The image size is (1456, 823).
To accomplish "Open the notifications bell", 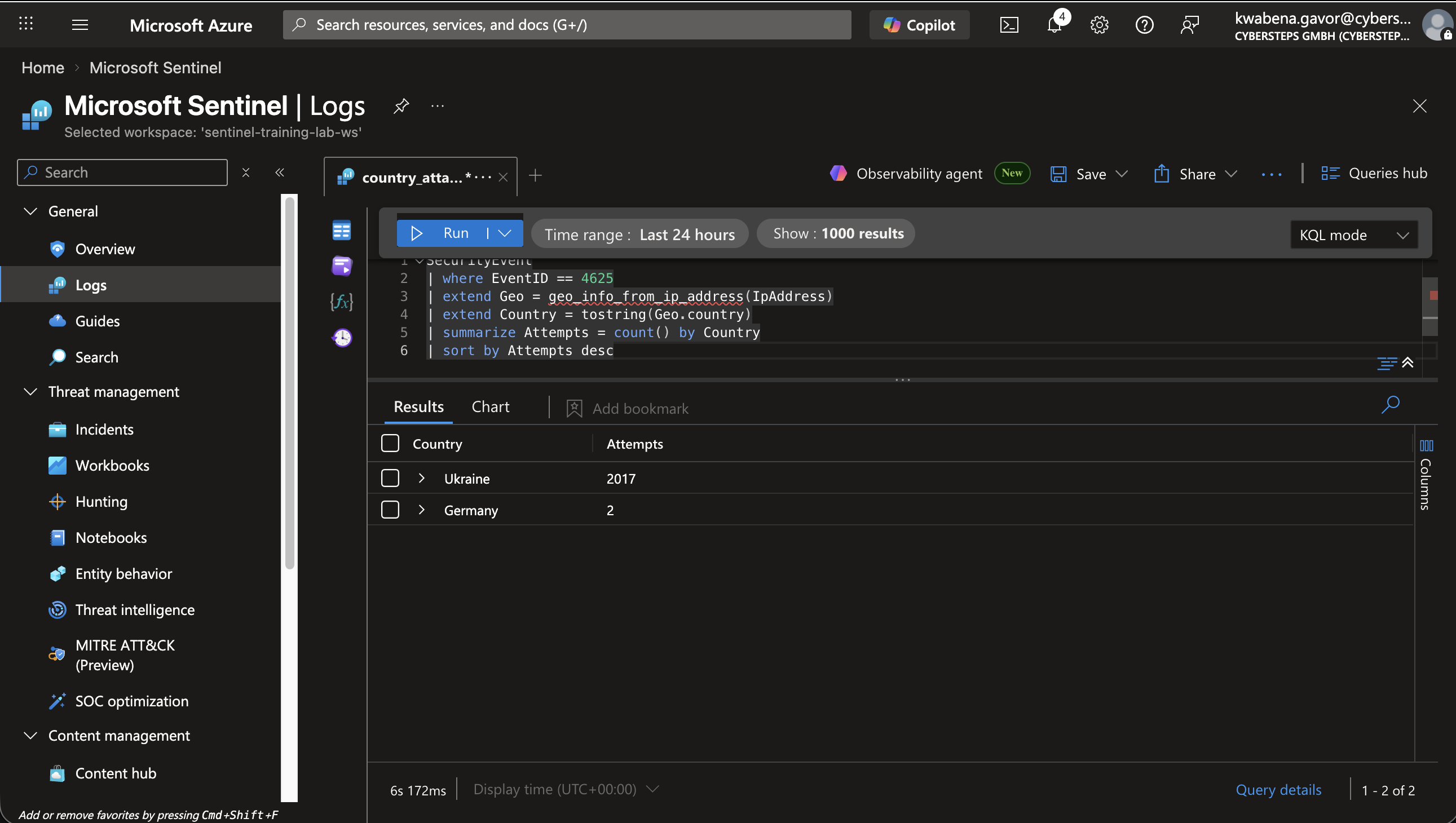I will 1054,25.
